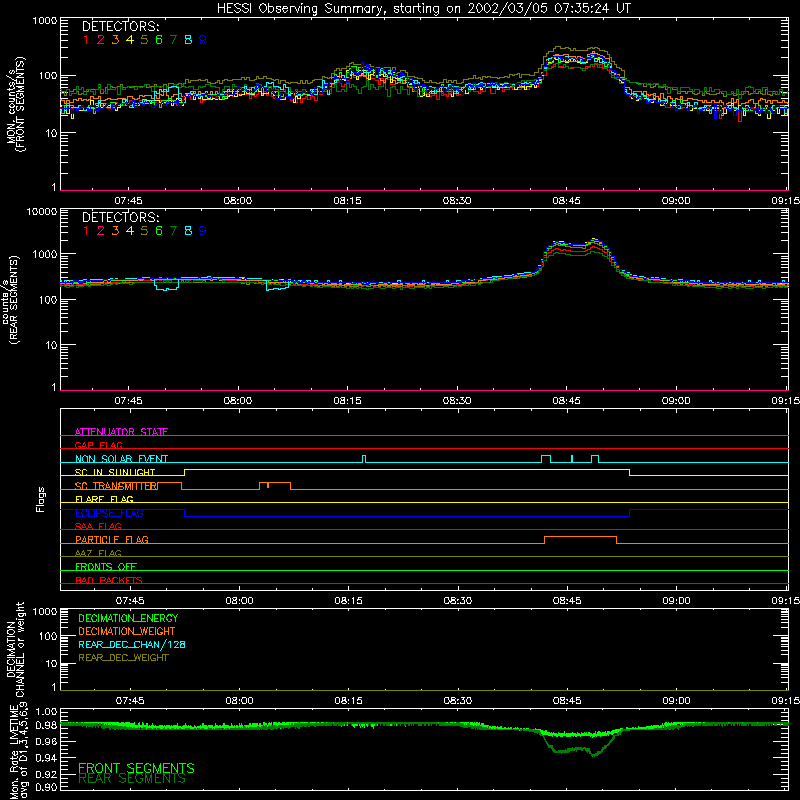Click the BAD_PACKETS flag label
The width and height of the screenshot is (800, 800).
109,580
